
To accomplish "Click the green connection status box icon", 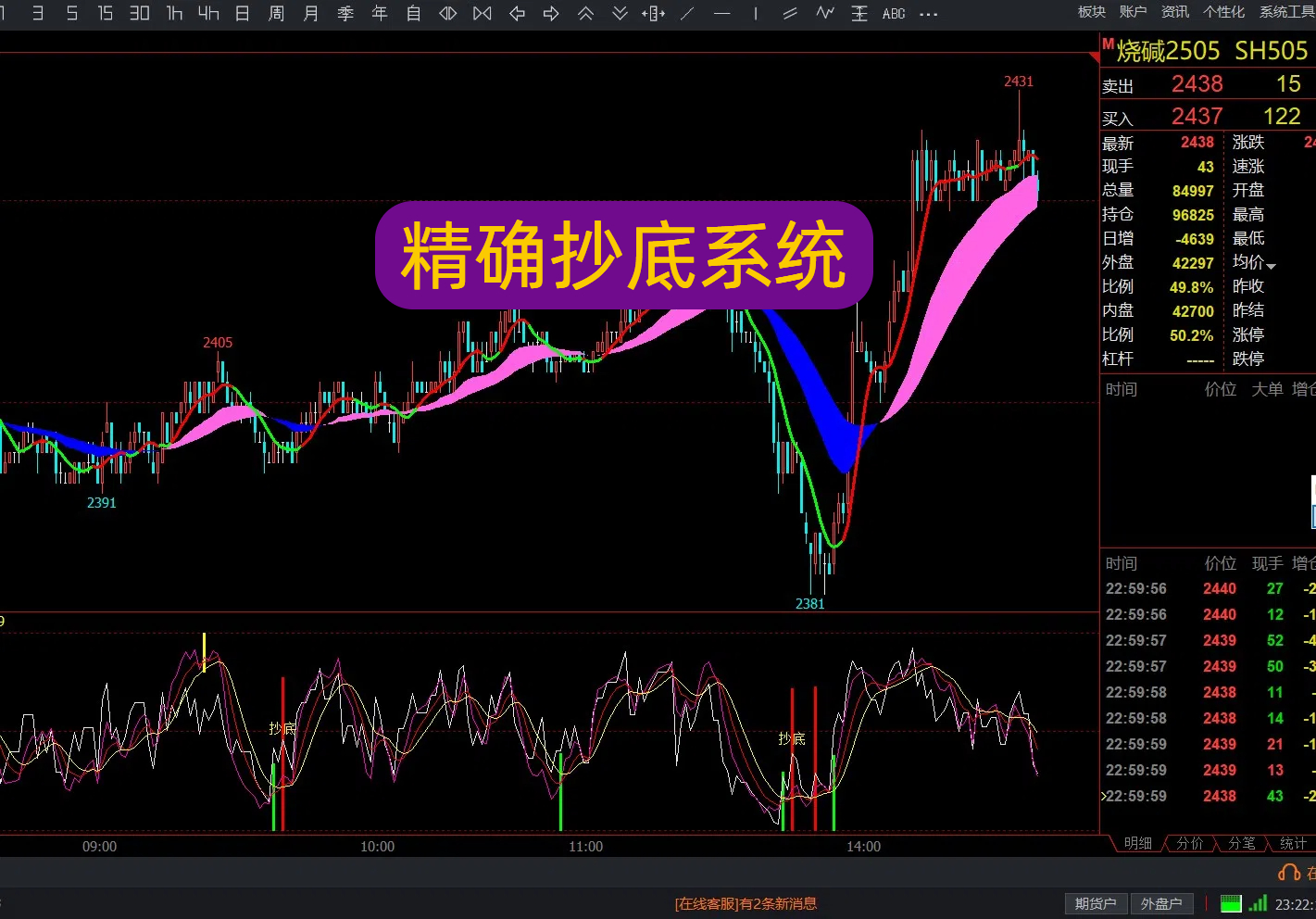I will 1231,904.
